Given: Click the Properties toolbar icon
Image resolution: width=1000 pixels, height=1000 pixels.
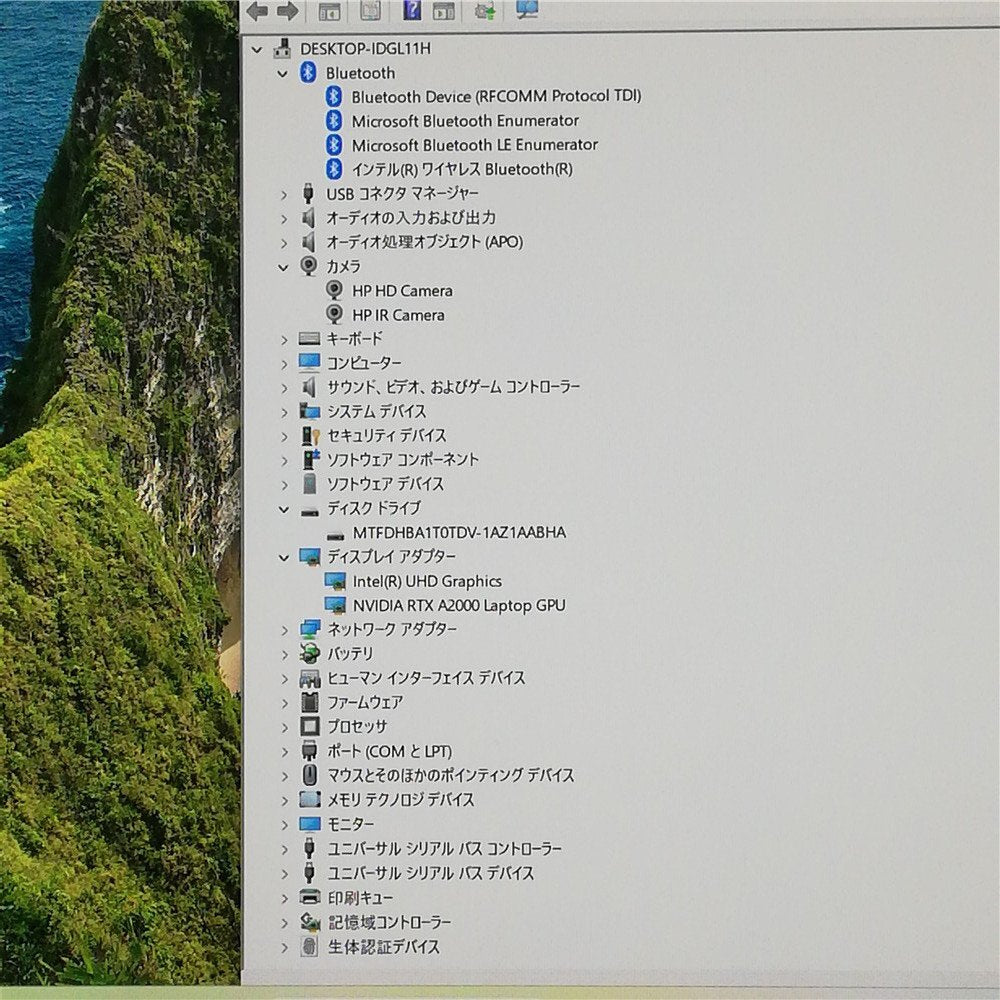Looking at the screenshot, I should (369, 13).
